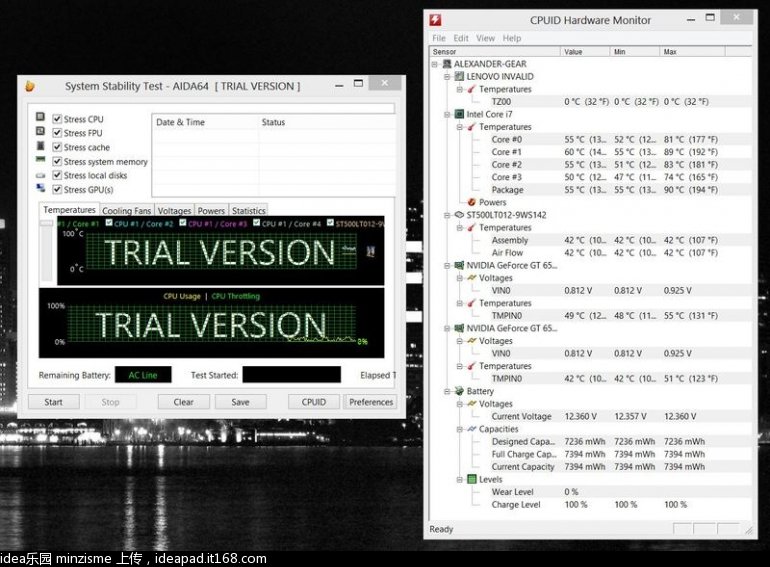Click the AIDA64 flame icon in title bar

pos(30,86)
